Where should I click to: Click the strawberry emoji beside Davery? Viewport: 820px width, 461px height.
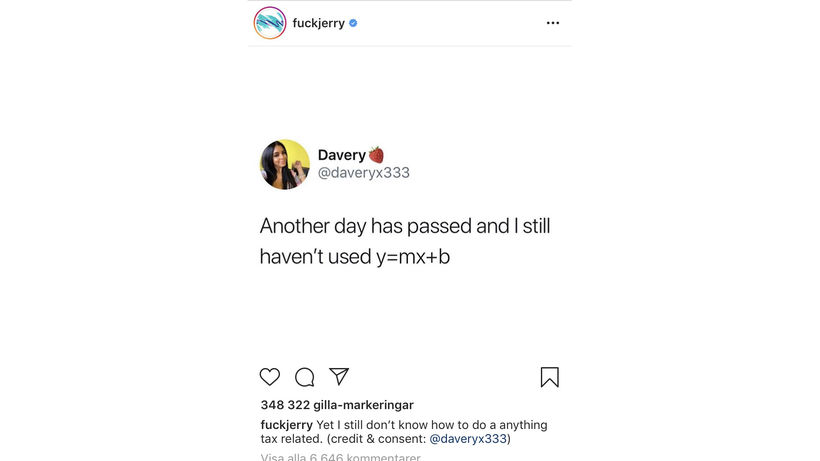click(x=376, y=155)
